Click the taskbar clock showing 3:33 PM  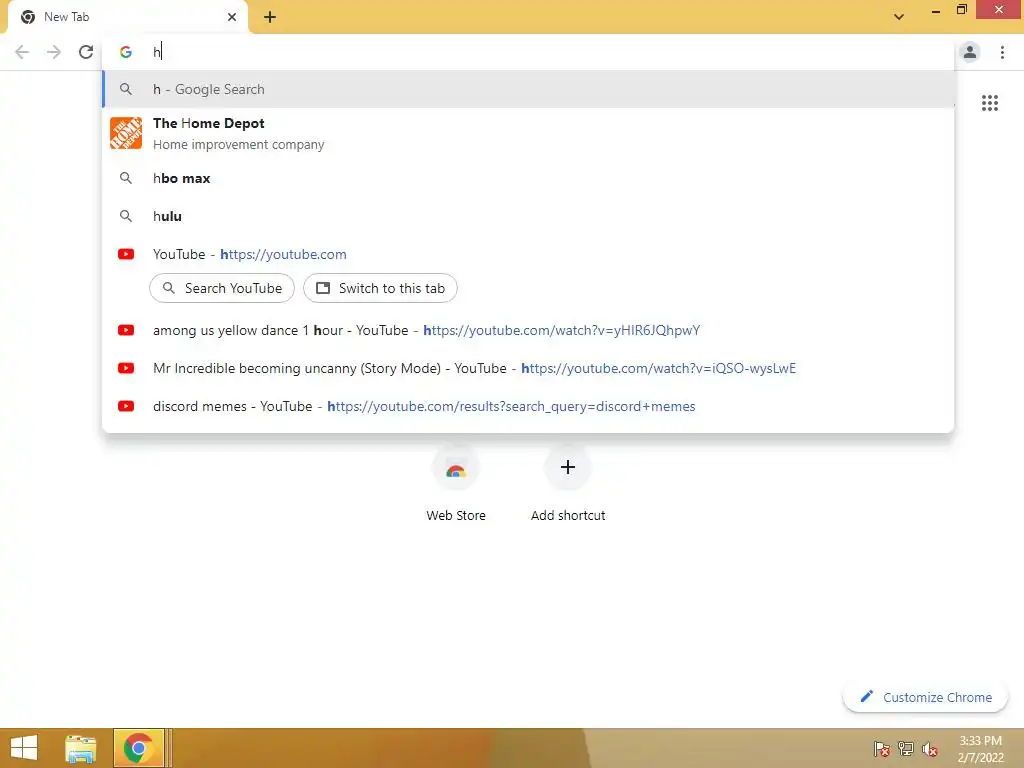click(x=980, y=749)
